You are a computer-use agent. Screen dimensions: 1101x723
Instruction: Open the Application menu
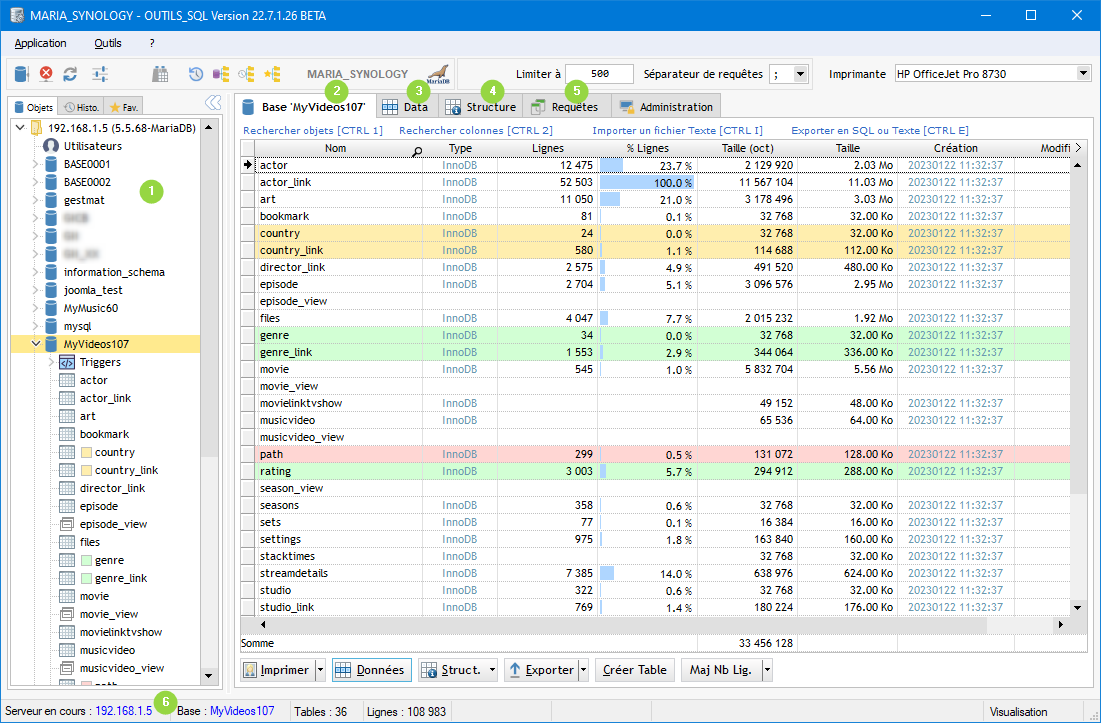point(41,43)
